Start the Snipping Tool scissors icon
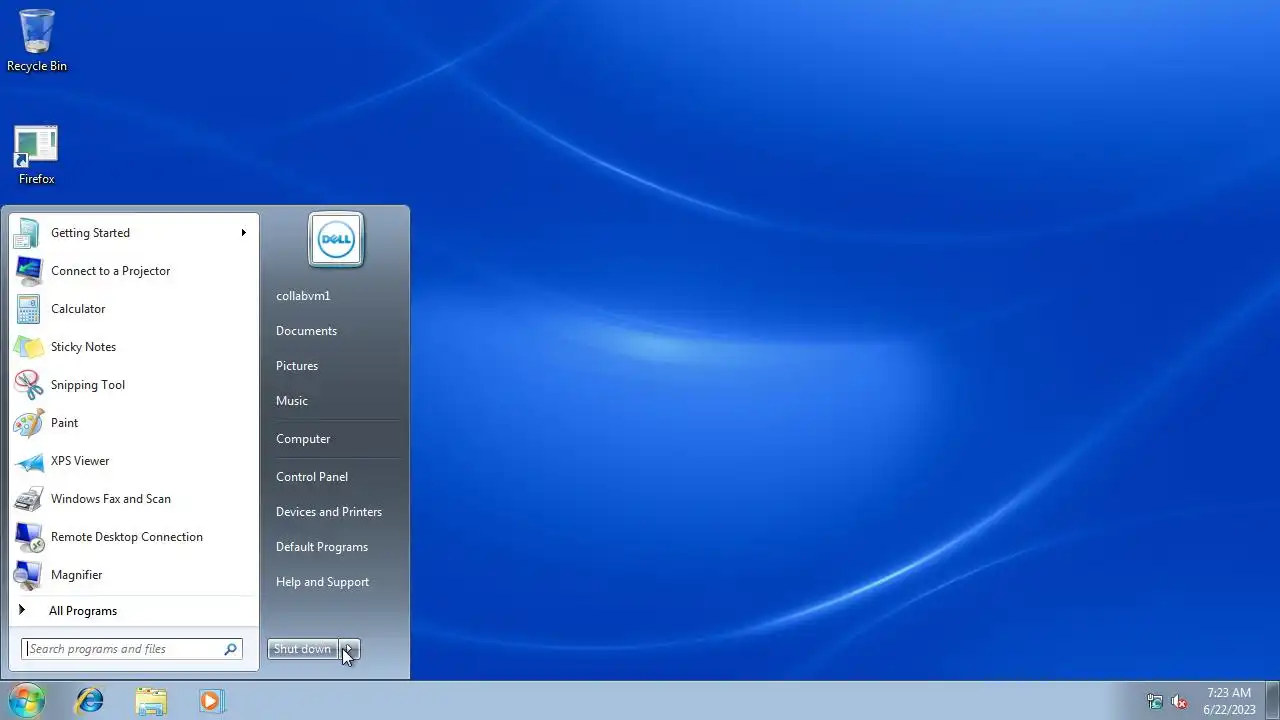The width and height of the screenshot is (1280, 720). pyautogui.click(x=28, y=385)
